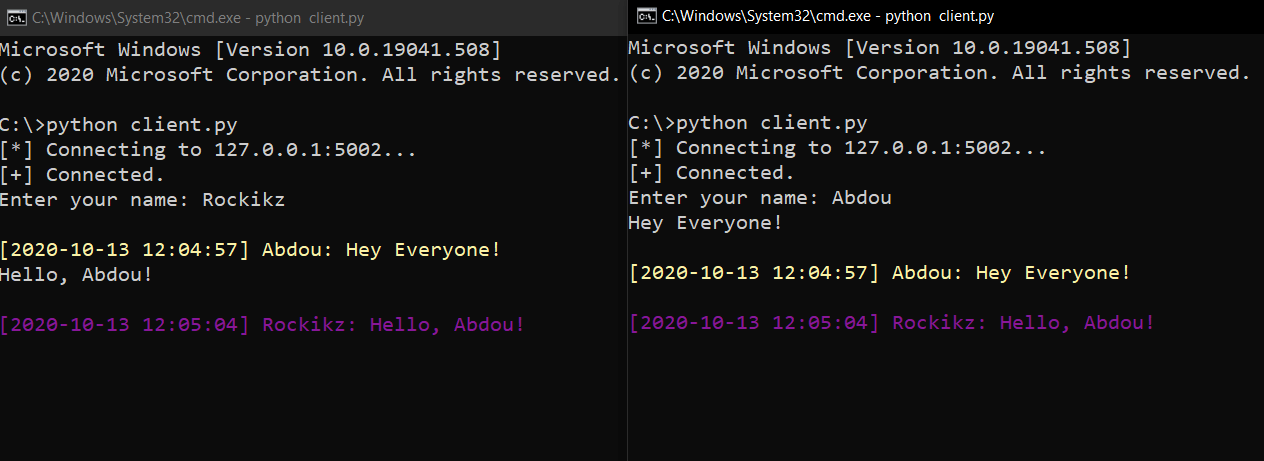Click the purple Rockikz message in Rockikz's terminal
The height and width of the screenshot is (461, 1264).
[262, 324]
